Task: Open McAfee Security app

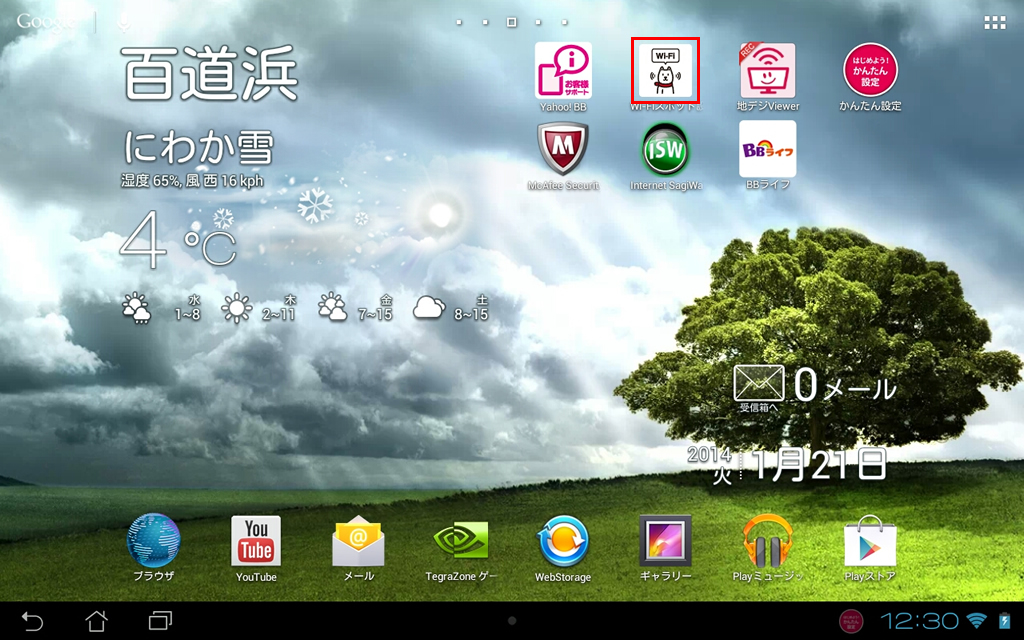Action: tap(563, 157)
